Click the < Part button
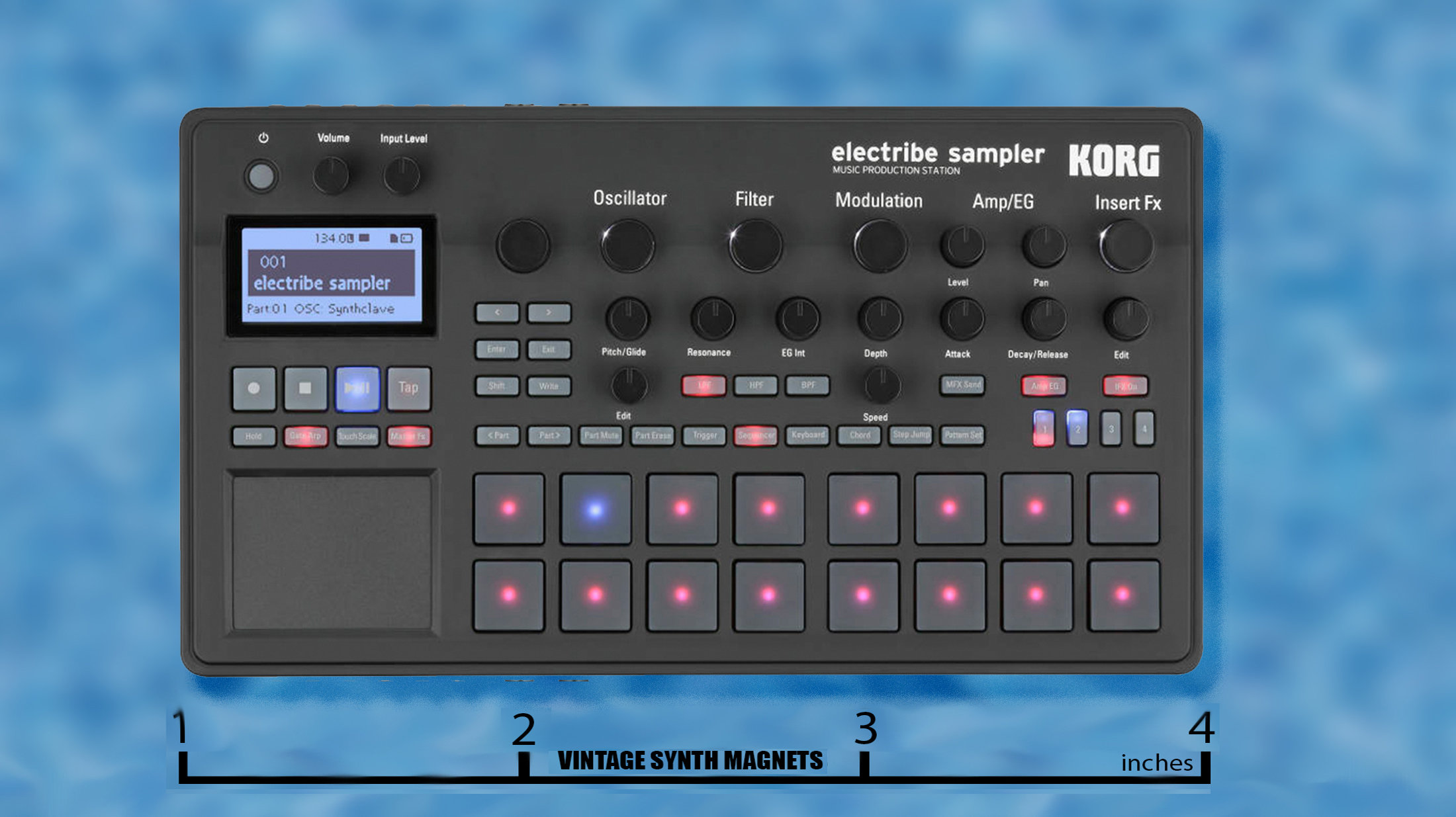 (x=497, y=435)
